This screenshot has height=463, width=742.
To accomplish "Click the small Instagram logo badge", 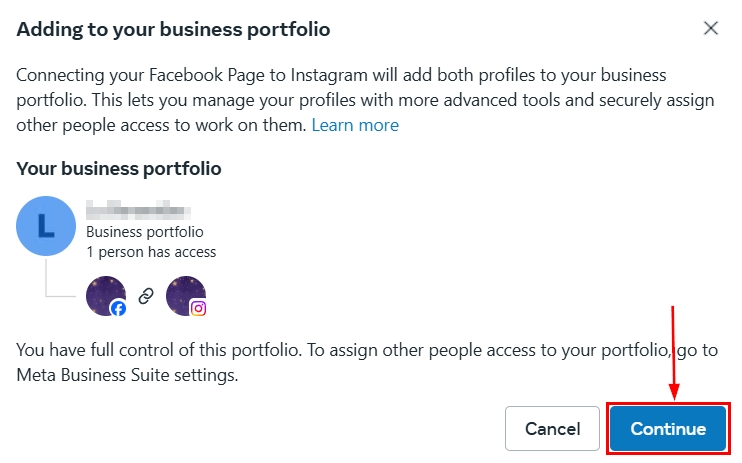I will (x=198, y=309).
